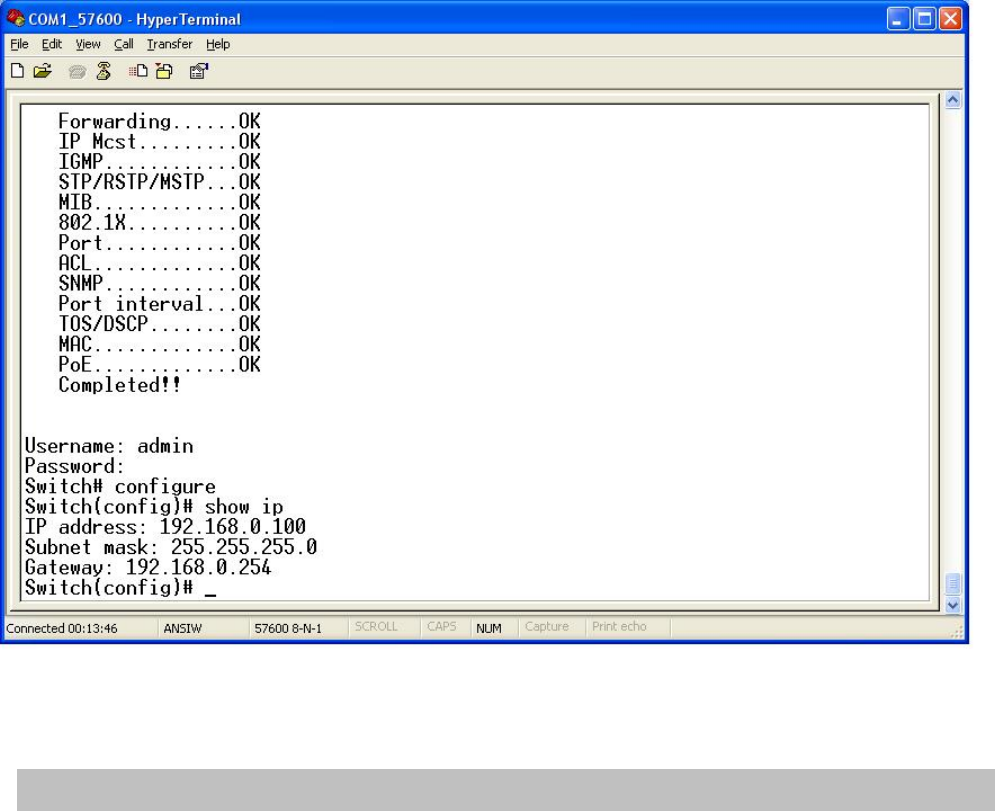Viewport: 995px width, 811px height.
Task: Click the scrollbar up arrow
Action: tap(952, 100)
